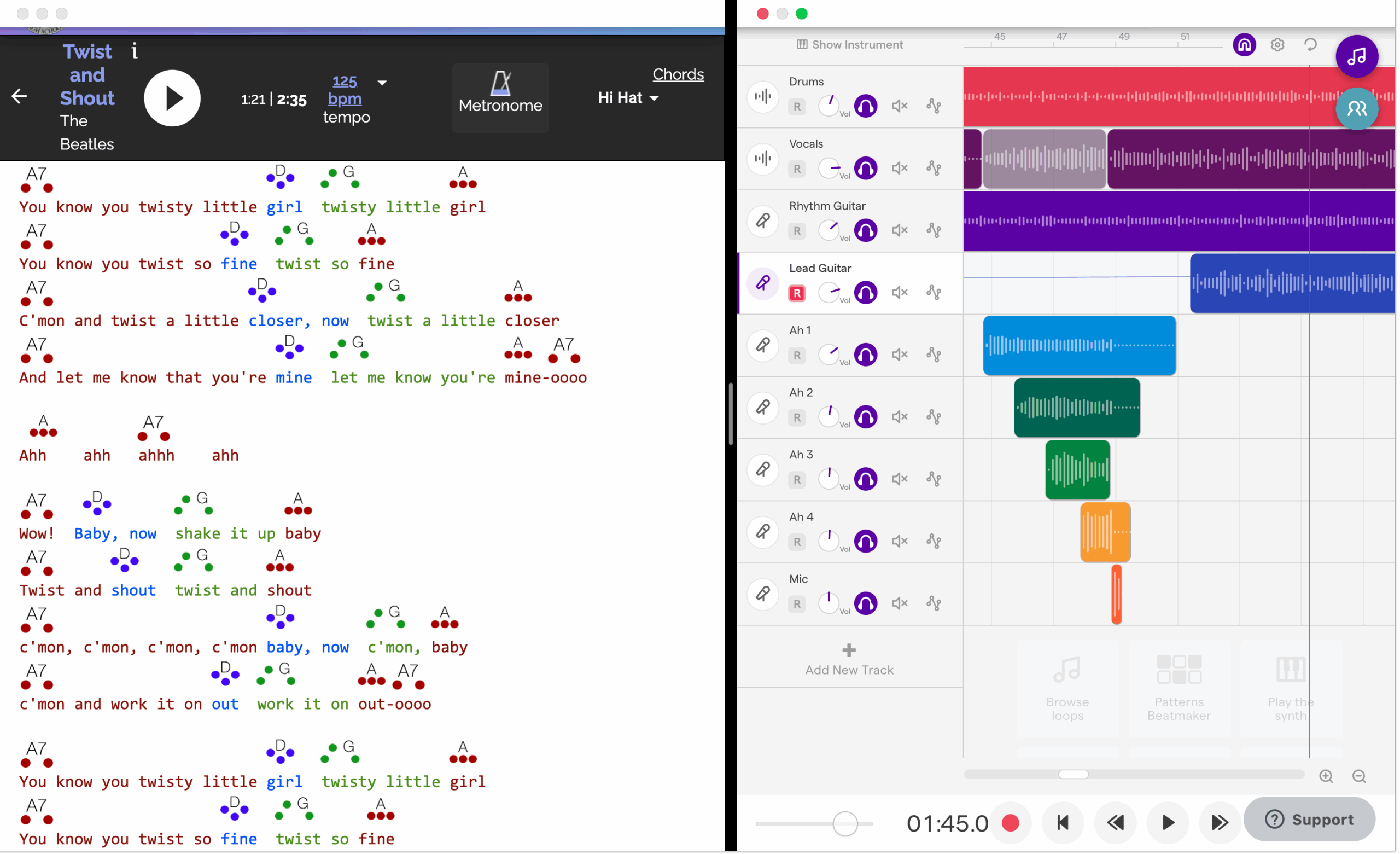1400x854 pixels.
Task: Arm the Drums track for recording
Action: tap(797, 106)
